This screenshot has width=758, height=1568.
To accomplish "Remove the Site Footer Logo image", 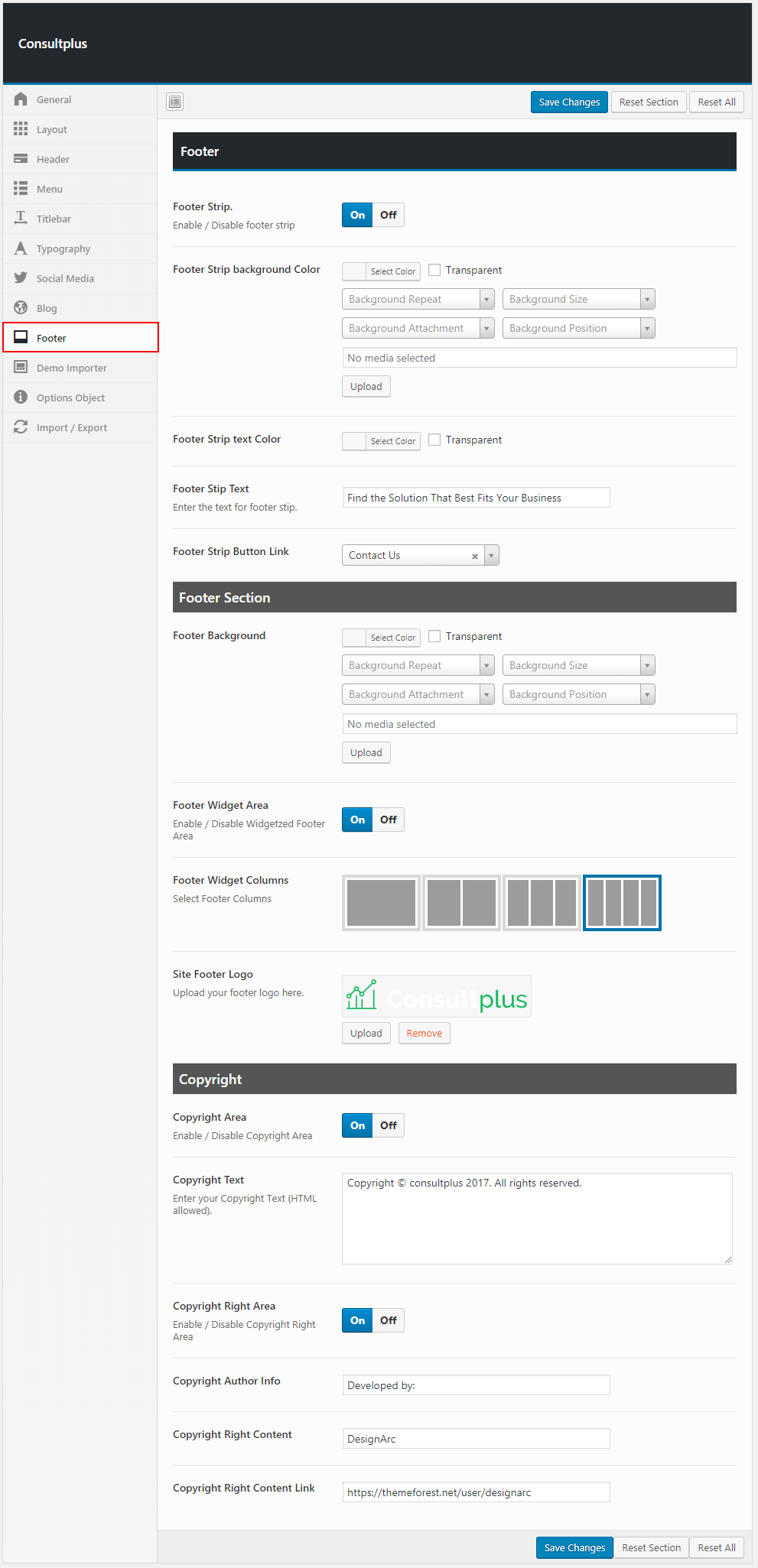I will click(424, 1034).
